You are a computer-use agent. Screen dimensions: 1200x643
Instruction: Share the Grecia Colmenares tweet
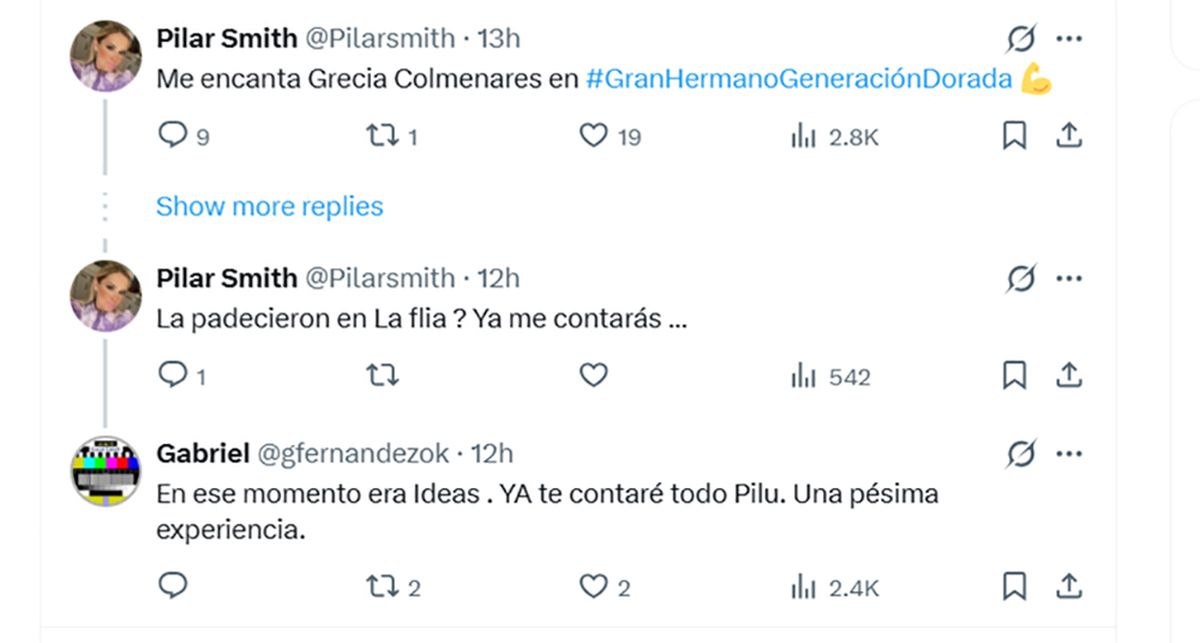click(1069, 135)
